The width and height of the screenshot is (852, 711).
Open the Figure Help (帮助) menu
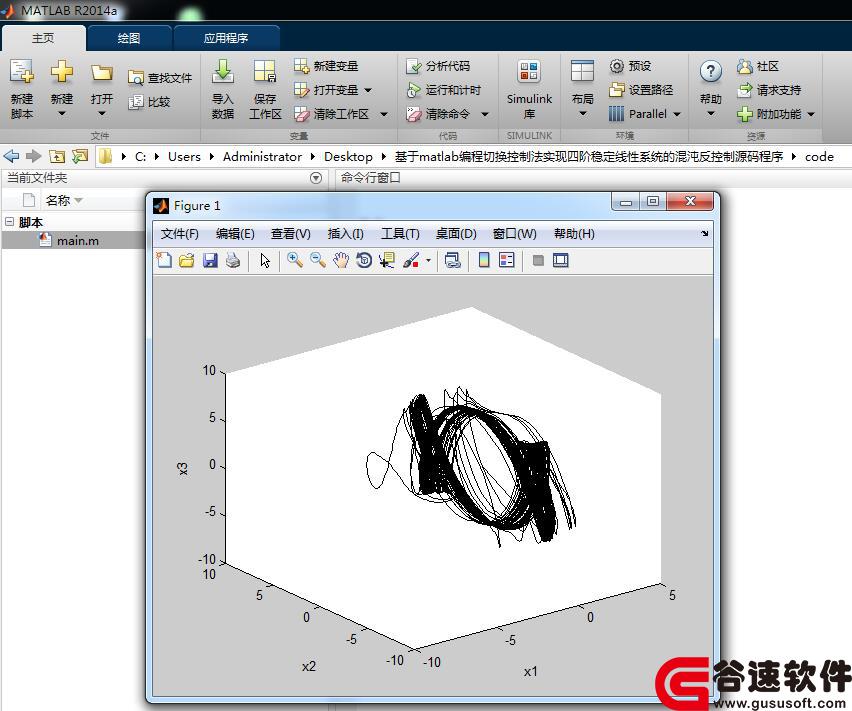pyautogui.click(x=574, y=234)
